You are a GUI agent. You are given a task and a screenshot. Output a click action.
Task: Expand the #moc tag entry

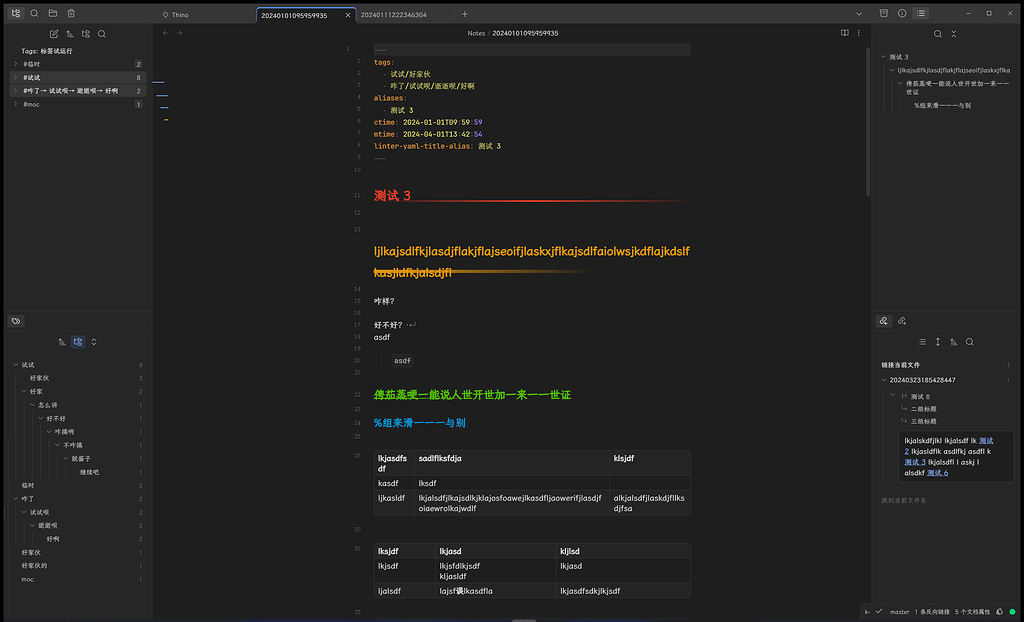[x=15, y=103]
